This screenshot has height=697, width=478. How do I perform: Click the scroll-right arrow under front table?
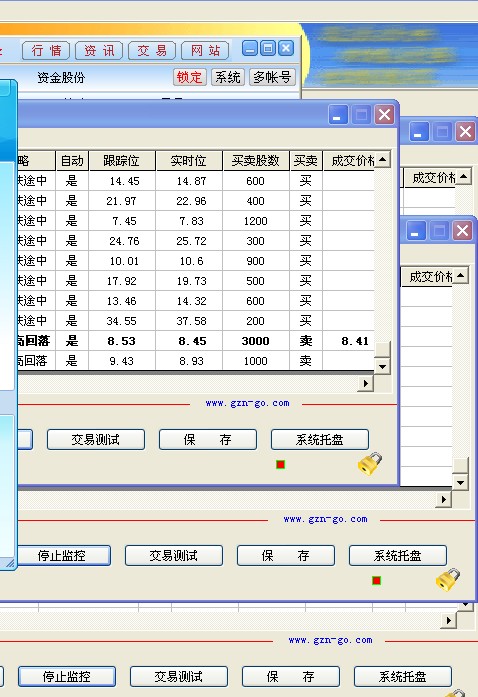coord(366,383)
